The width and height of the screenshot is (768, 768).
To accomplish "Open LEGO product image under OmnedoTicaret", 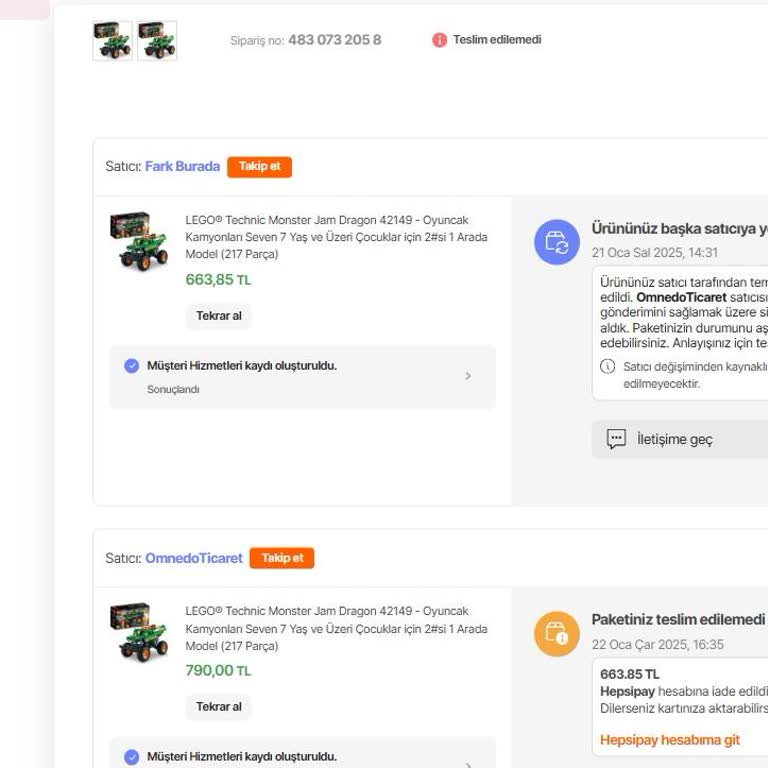I will point(139,632).
